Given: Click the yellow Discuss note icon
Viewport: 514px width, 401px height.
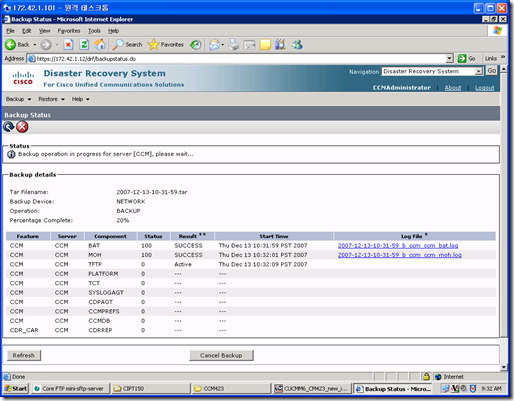Looking at the screenshot, I should click(x=265, y=44).
